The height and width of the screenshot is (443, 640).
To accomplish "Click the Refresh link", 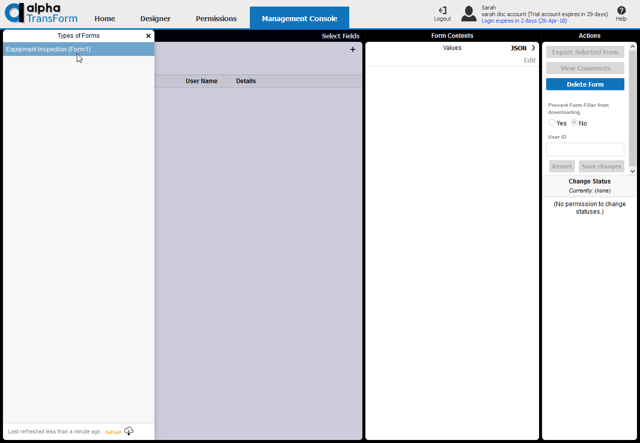I will 113,432.
